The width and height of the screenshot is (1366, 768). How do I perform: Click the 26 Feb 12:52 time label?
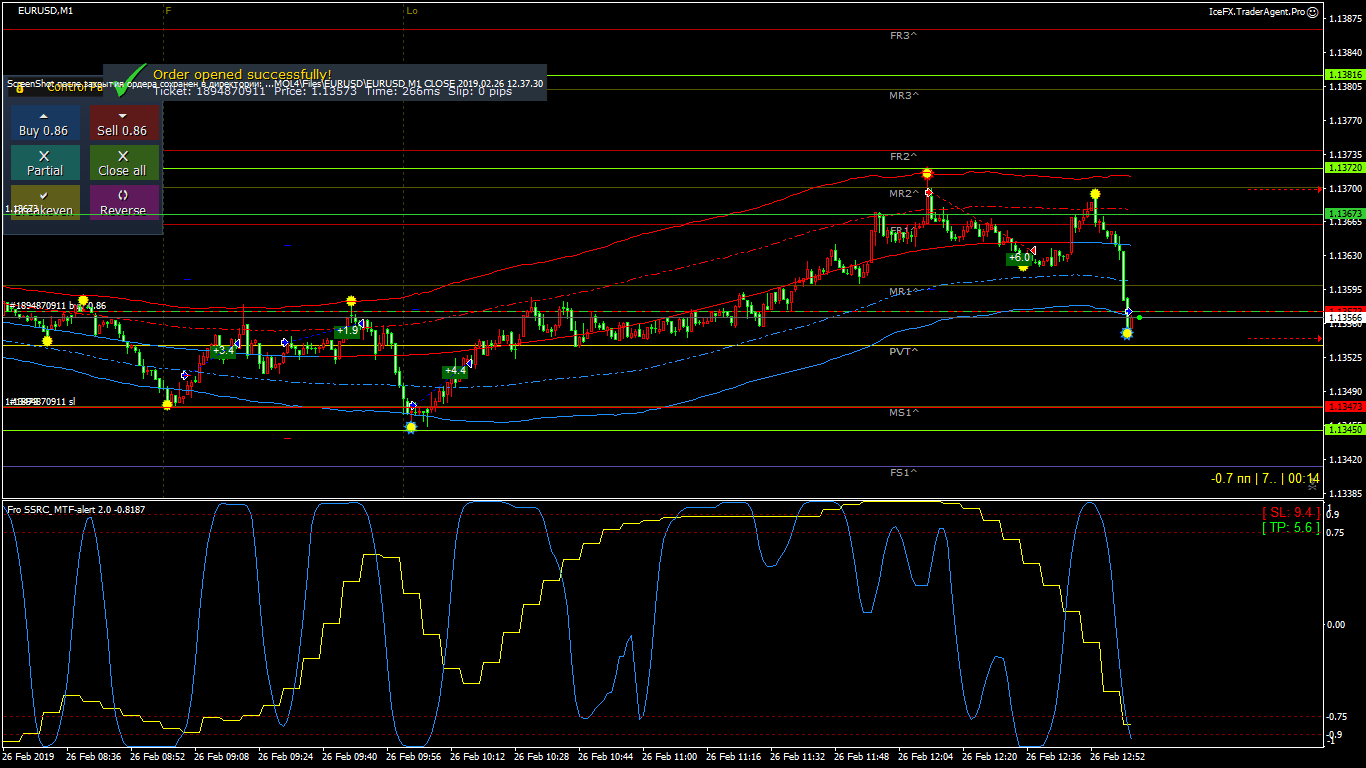click(x=1118, y=757)
